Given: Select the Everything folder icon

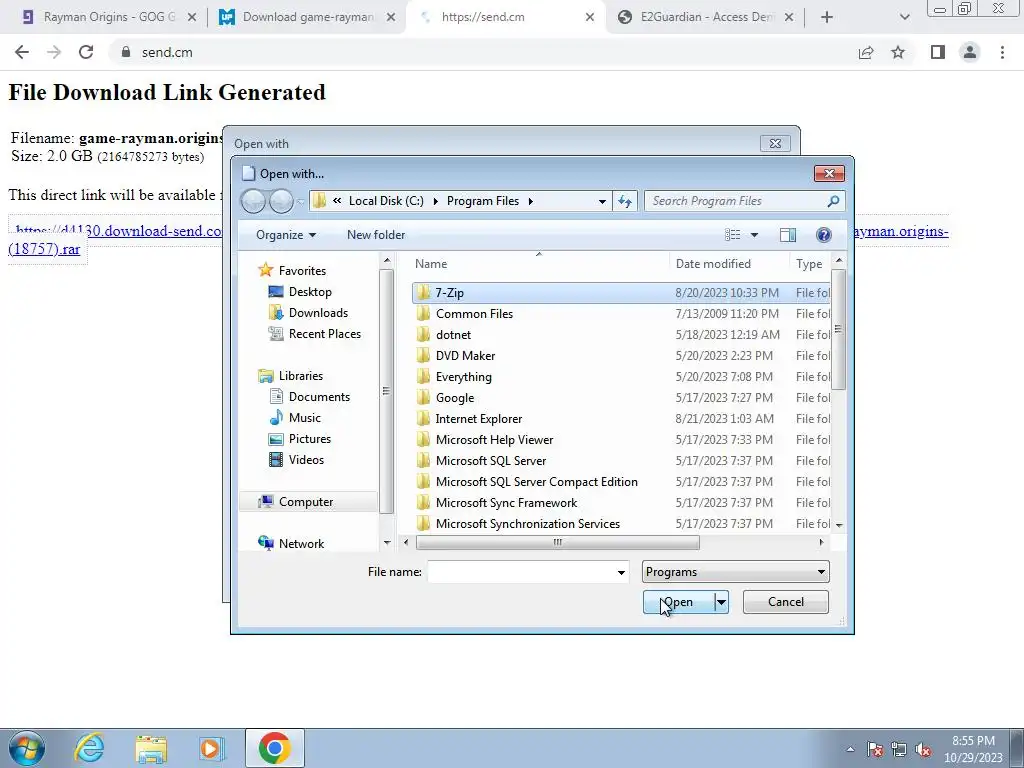Looking at the screenshot, I should (424, 376).
